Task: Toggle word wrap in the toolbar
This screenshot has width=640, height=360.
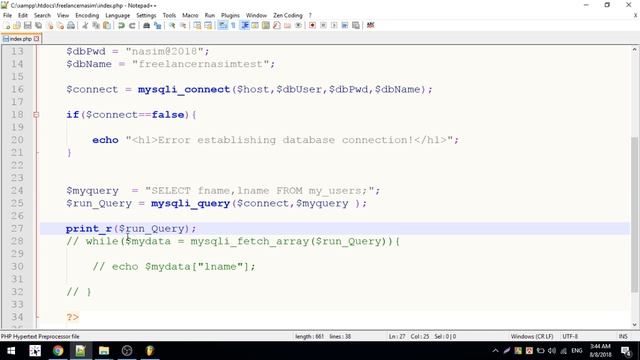Action: [x=222, y=25]
